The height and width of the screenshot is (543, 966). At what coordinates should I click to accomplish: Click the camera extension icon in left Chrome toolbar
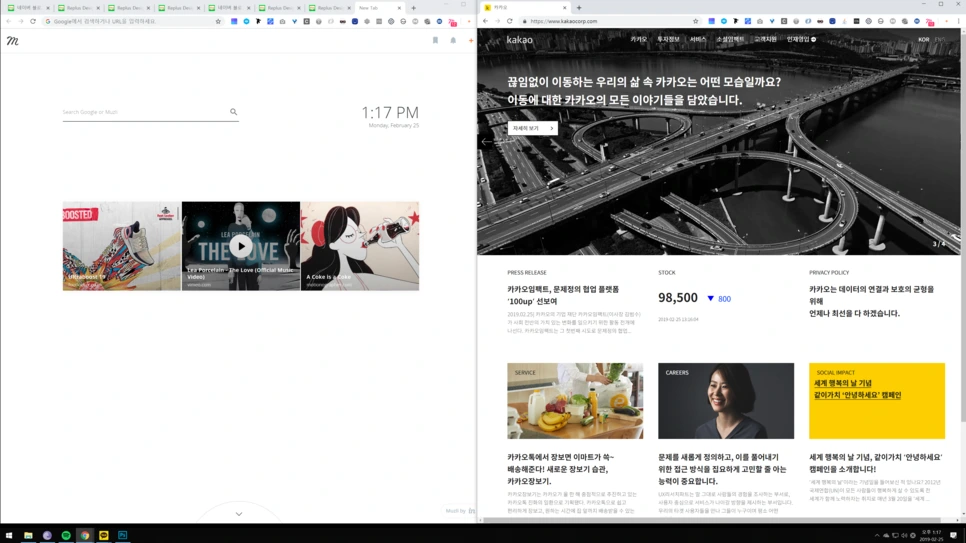click(282, 21)
